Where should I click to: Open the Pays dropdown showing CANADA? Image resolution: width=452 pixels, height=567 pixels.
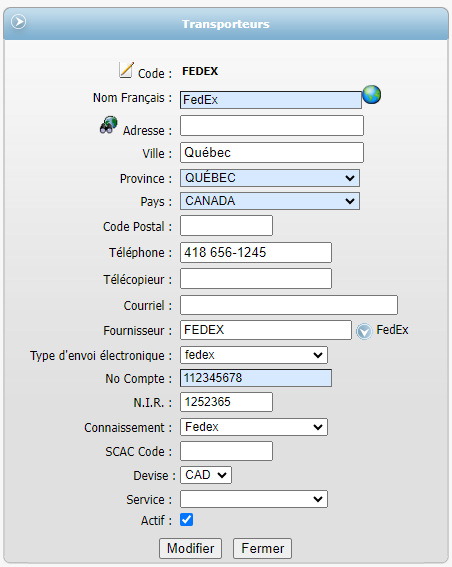(x=270, y=201)
